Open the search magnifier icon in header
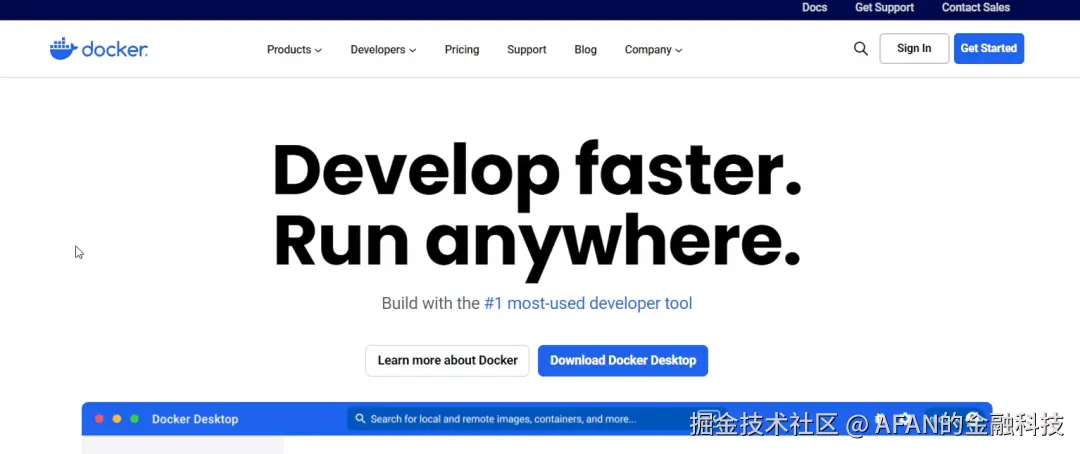The width and height of the screenshot is (1080, 454). pos(860,49)
